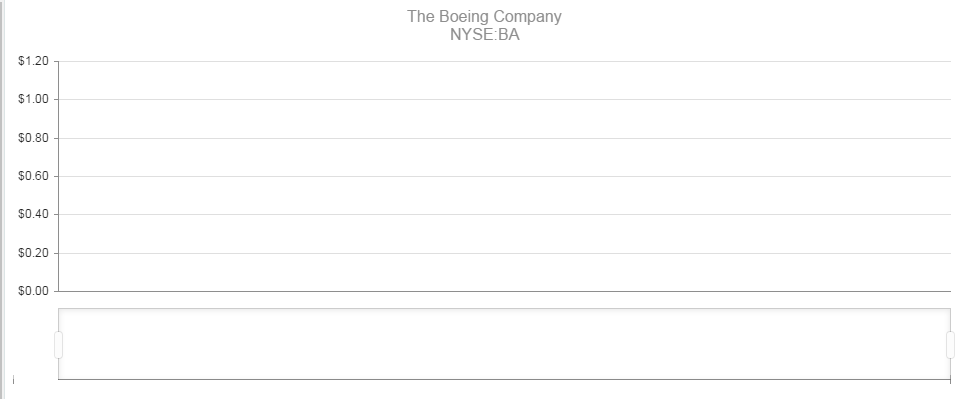
Task: Select the $0.40 y-axis label
Action: (33, 214)
